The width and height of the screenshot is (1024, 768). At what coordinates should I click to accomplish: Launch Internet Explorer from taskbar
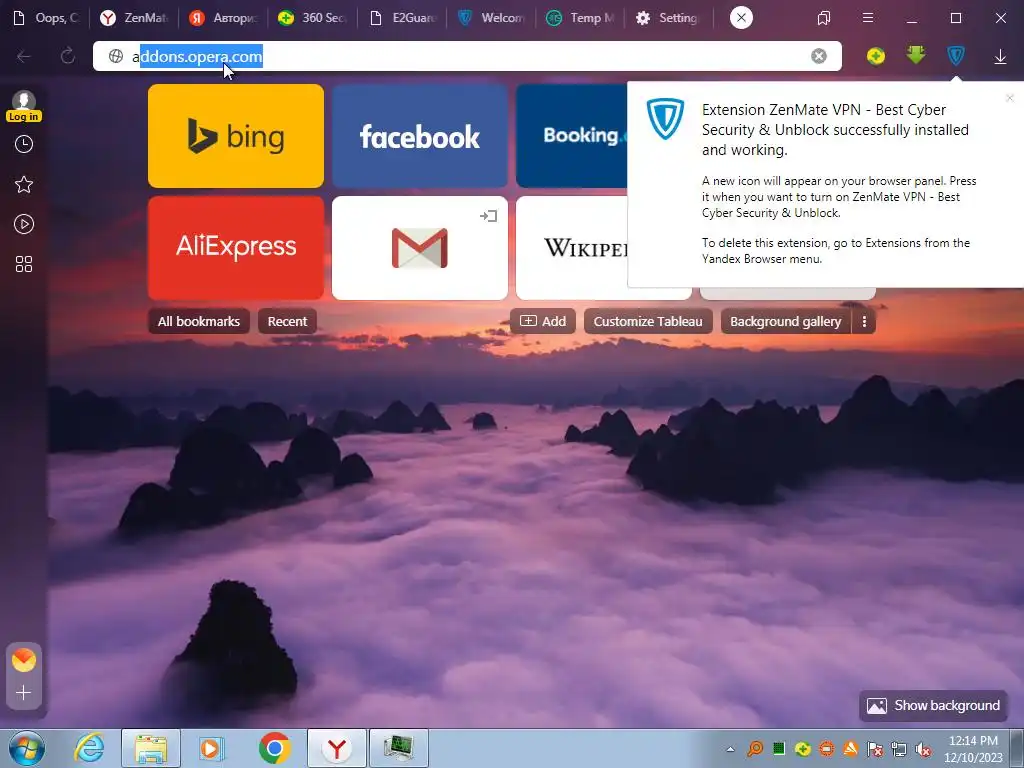click(x=89, y=748)
